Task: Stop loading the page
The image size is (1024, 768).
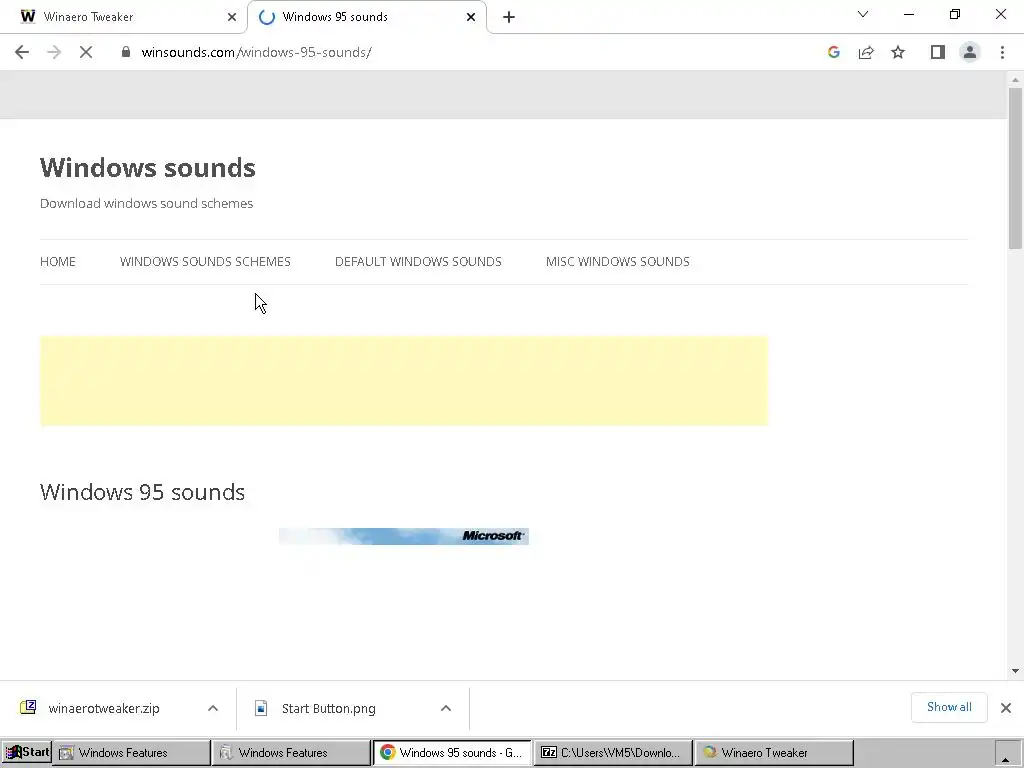Action: (86, 52)
